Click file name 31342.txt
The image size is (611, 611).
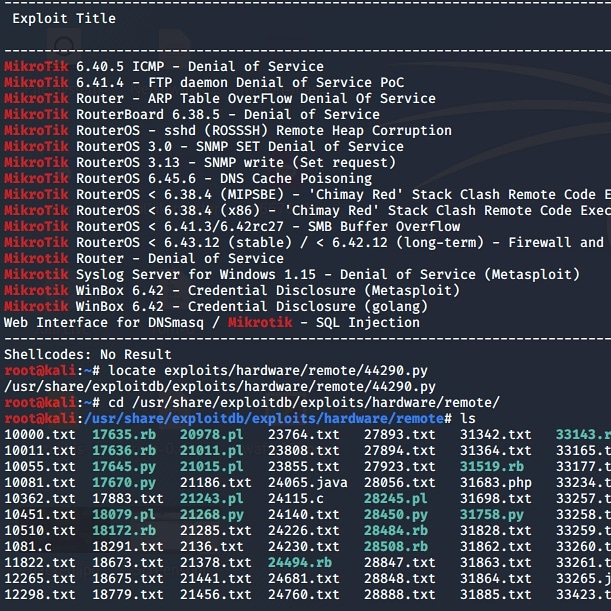495,434
